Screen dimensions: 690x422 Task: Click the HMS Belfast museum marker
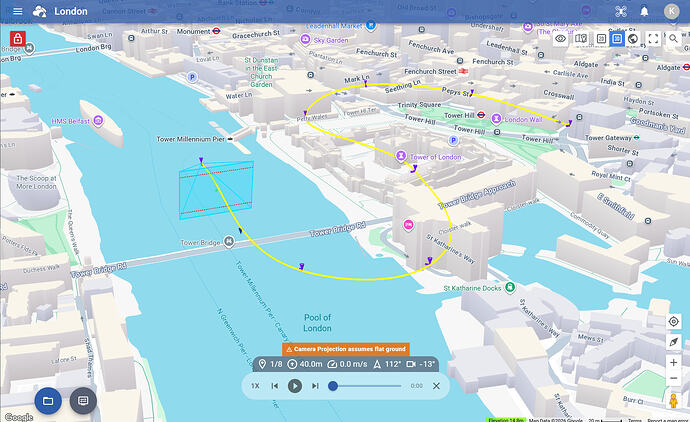(99, 121)
